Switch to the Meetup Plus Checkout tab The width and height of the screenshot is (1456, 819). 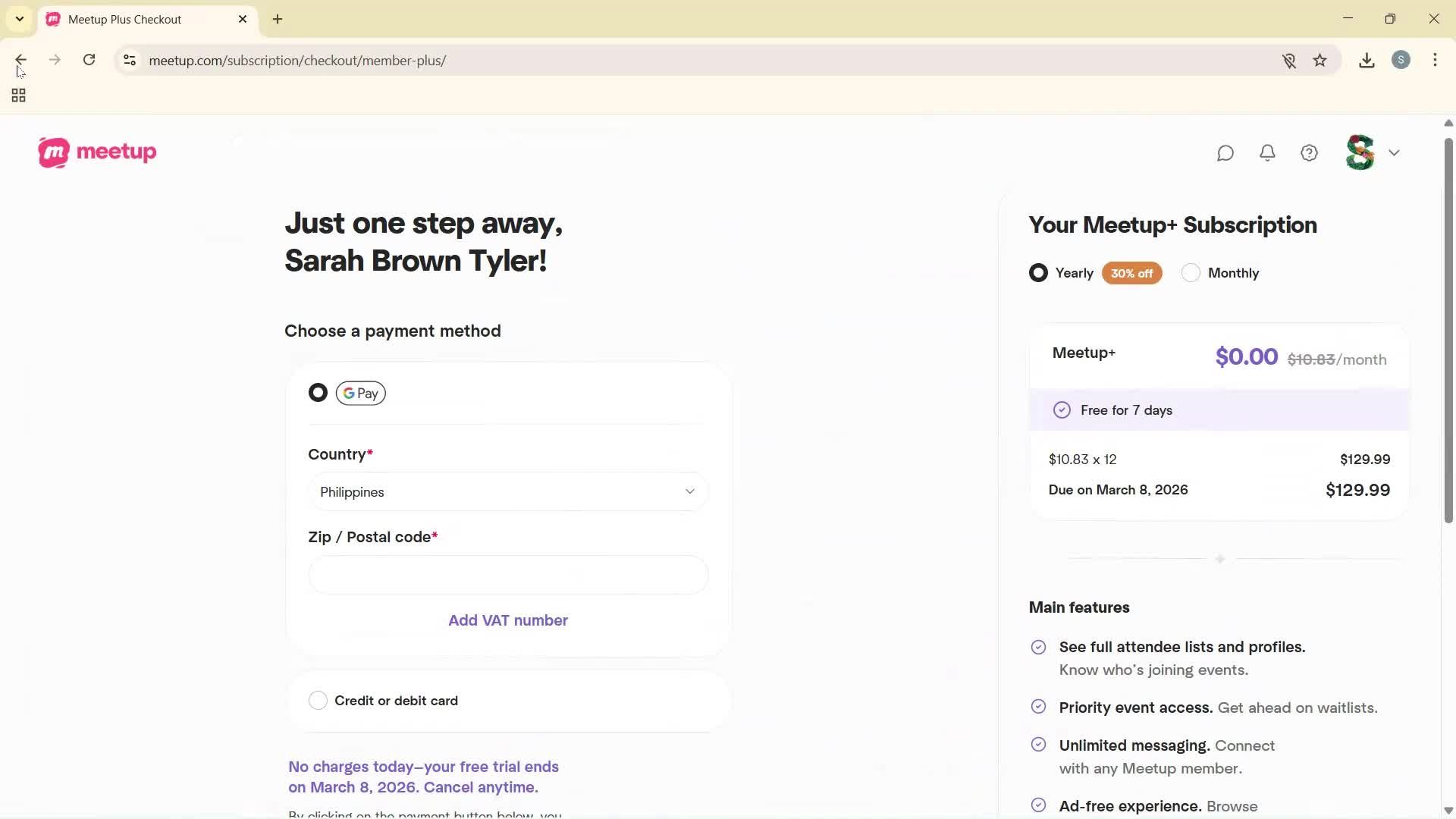[125, 20]
